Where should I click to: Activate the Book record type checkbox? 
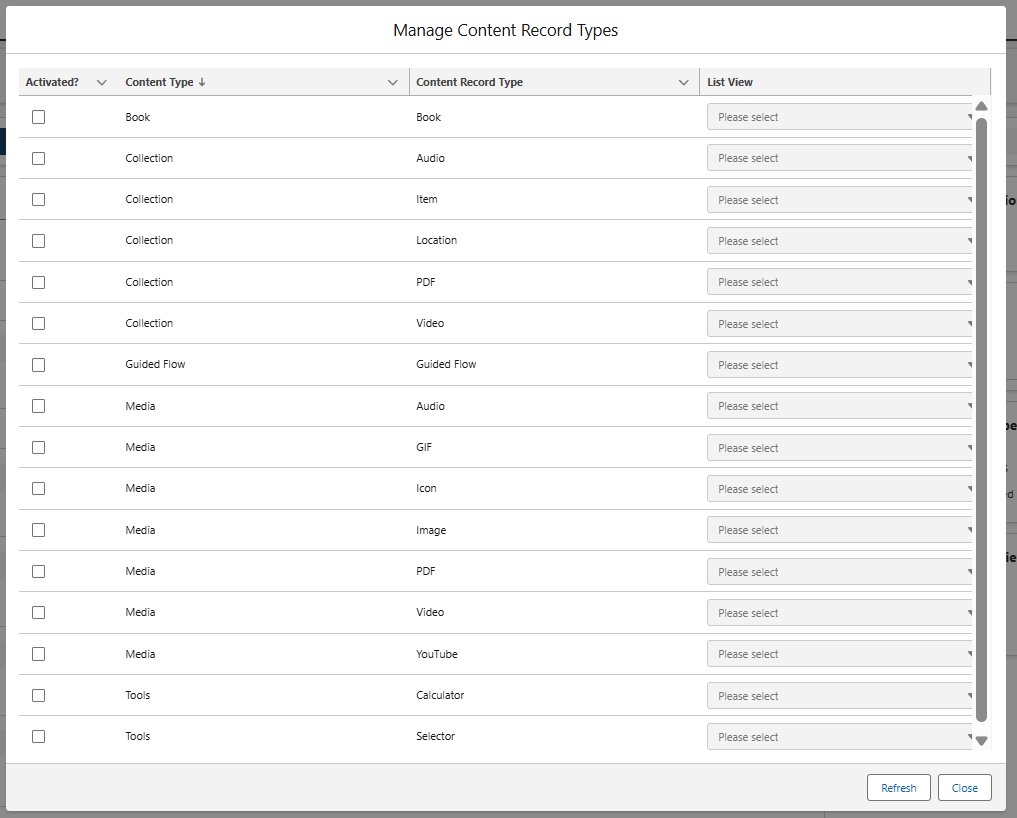click(x=38, y=117)
